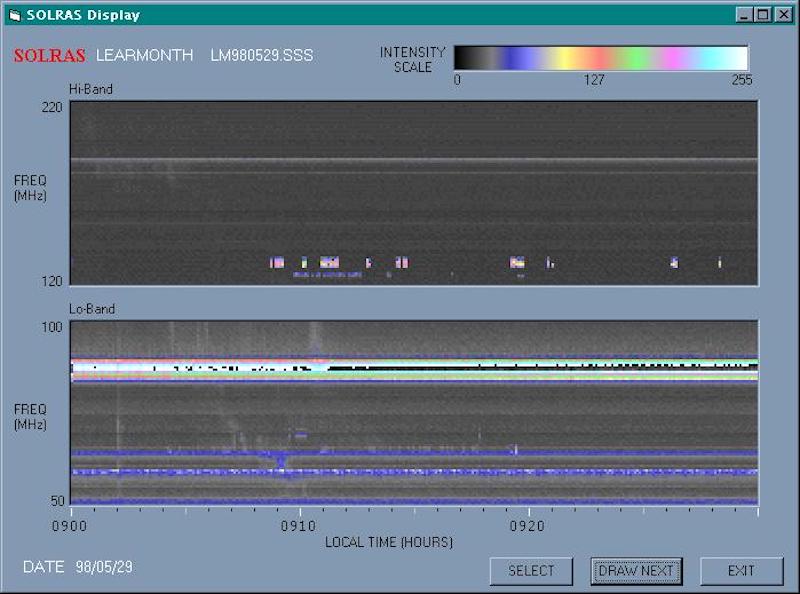Close the SOLRAS Display window
Screen dimensions: 800x594
pos(782,15)
